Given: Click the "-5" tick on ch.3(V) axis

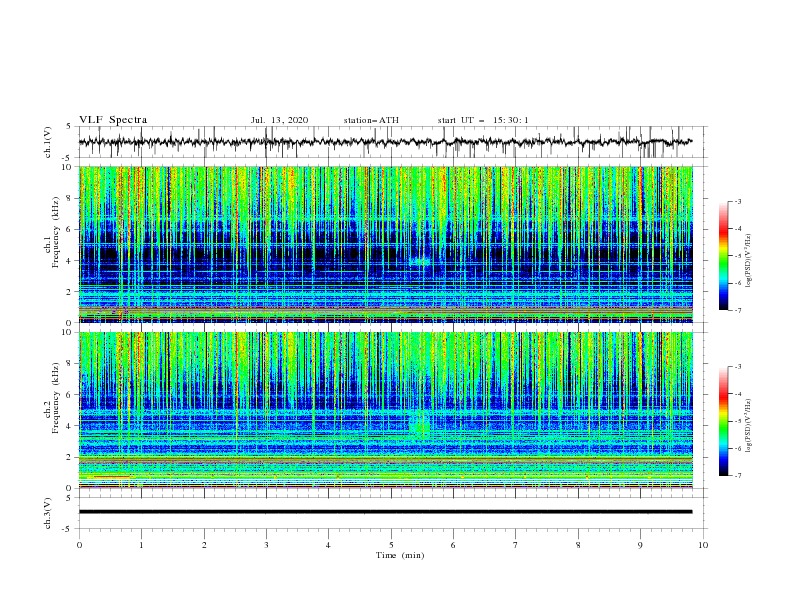Looking at the screenshot, I should coord(67,529).
